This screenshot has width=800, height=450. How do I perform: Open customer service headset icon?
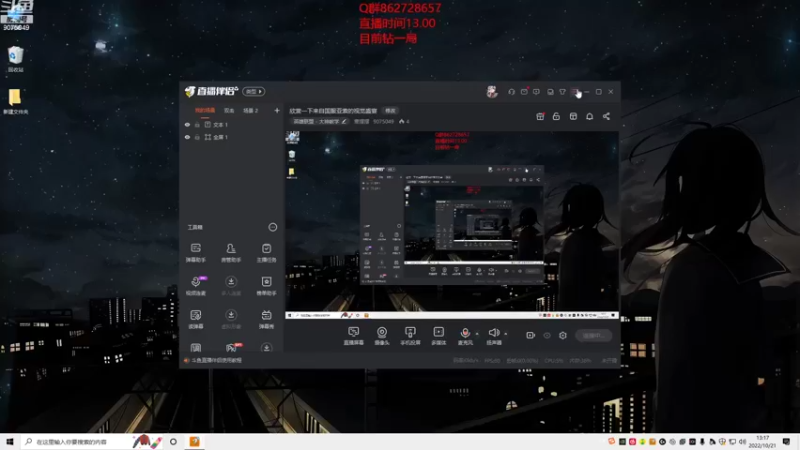click(x=511, y=92)
